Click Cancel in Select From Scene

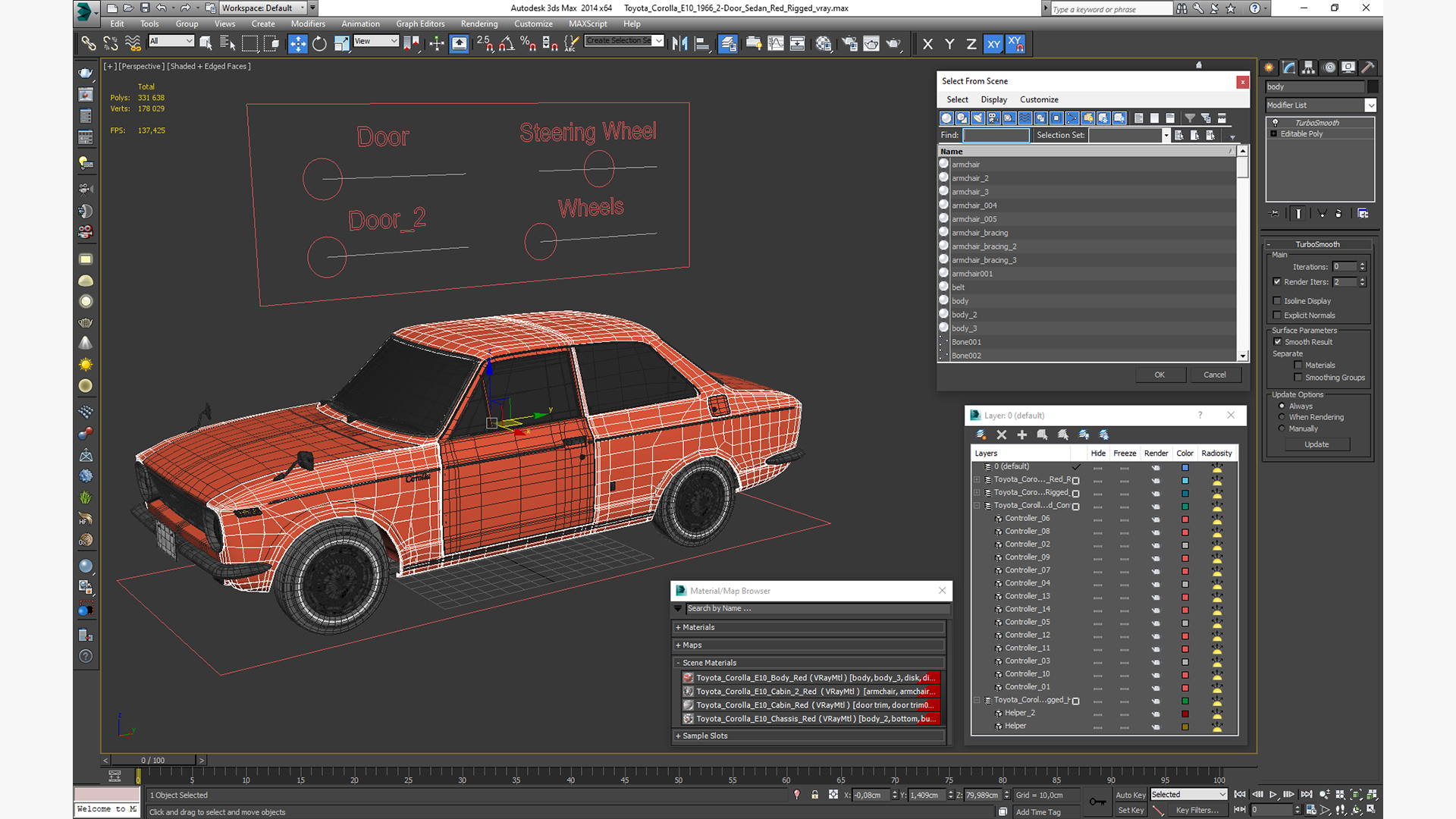click(1215, 375)
